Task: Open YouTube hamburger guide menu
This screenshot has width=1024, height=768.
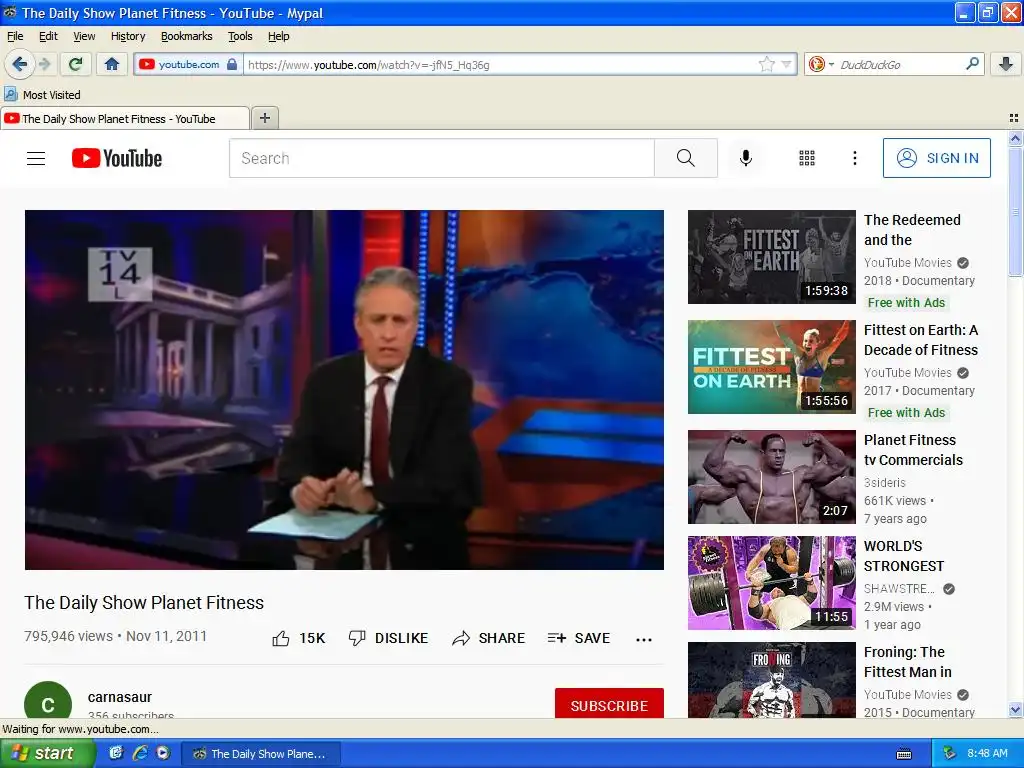Action: click(36, 158)
